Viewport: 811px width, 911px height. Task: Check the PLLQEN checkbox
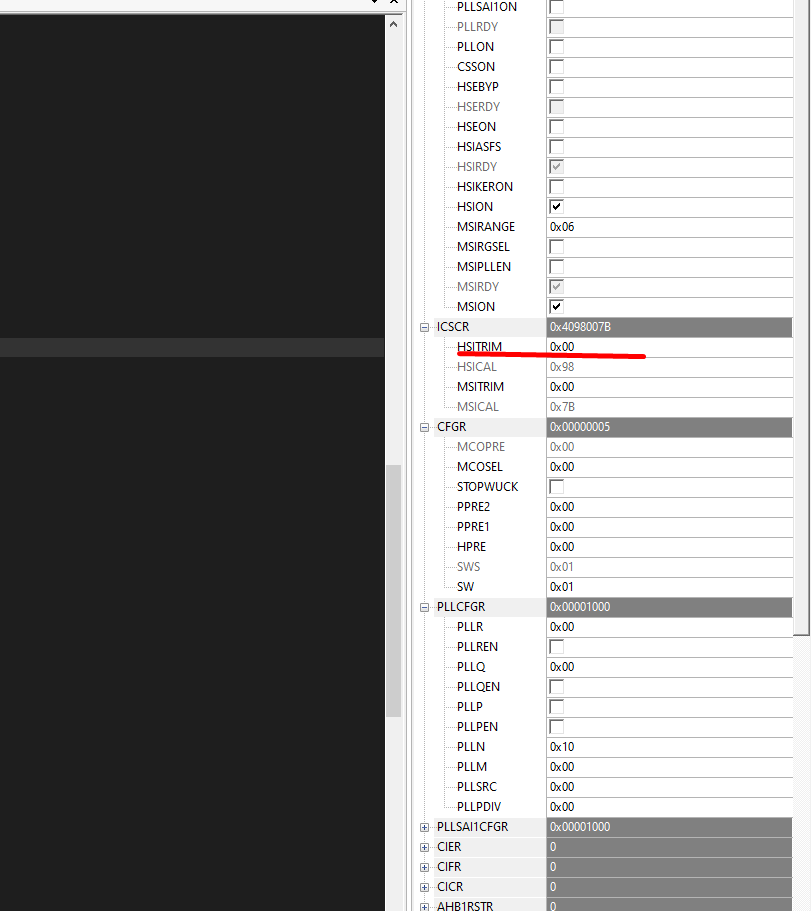click(x=557, y=687)
